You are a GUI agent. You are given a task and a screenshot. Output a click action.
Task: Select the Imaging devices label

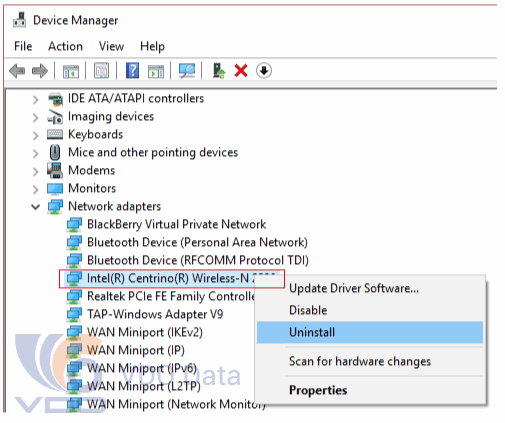[x=111, y=117]
